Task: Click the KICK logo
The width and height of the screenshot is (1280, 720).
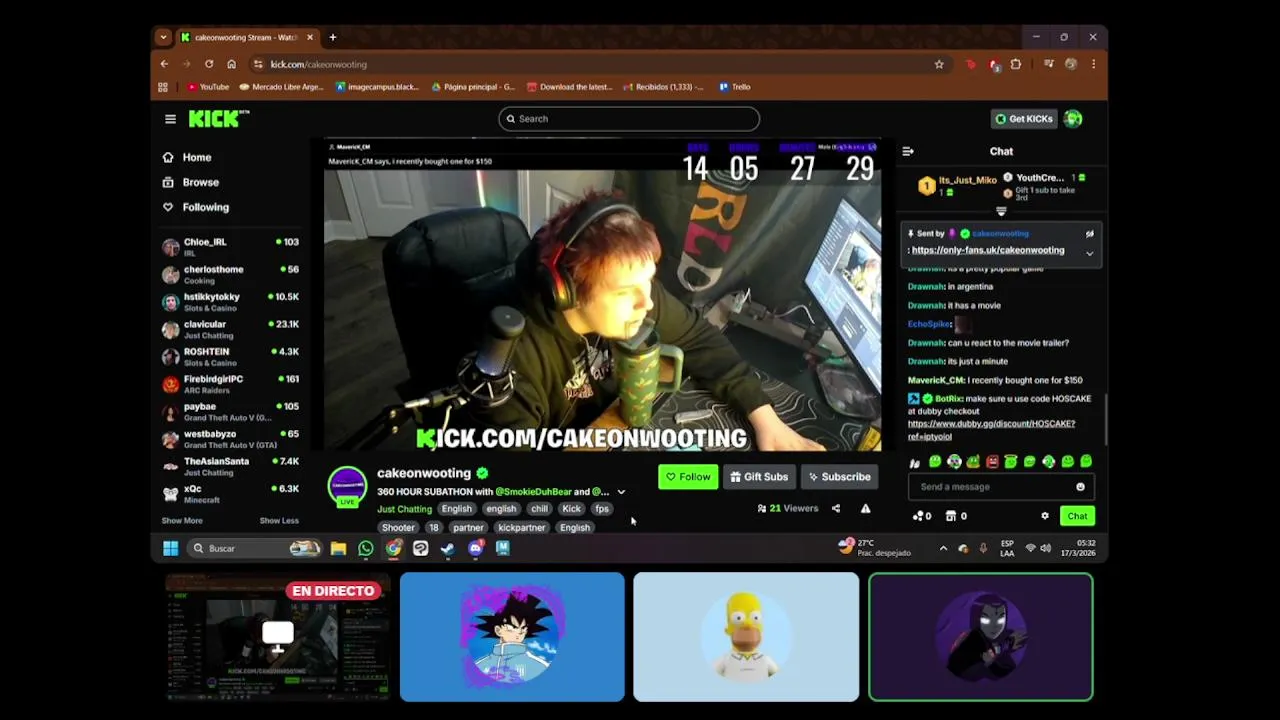Action: tap(218, 118)
